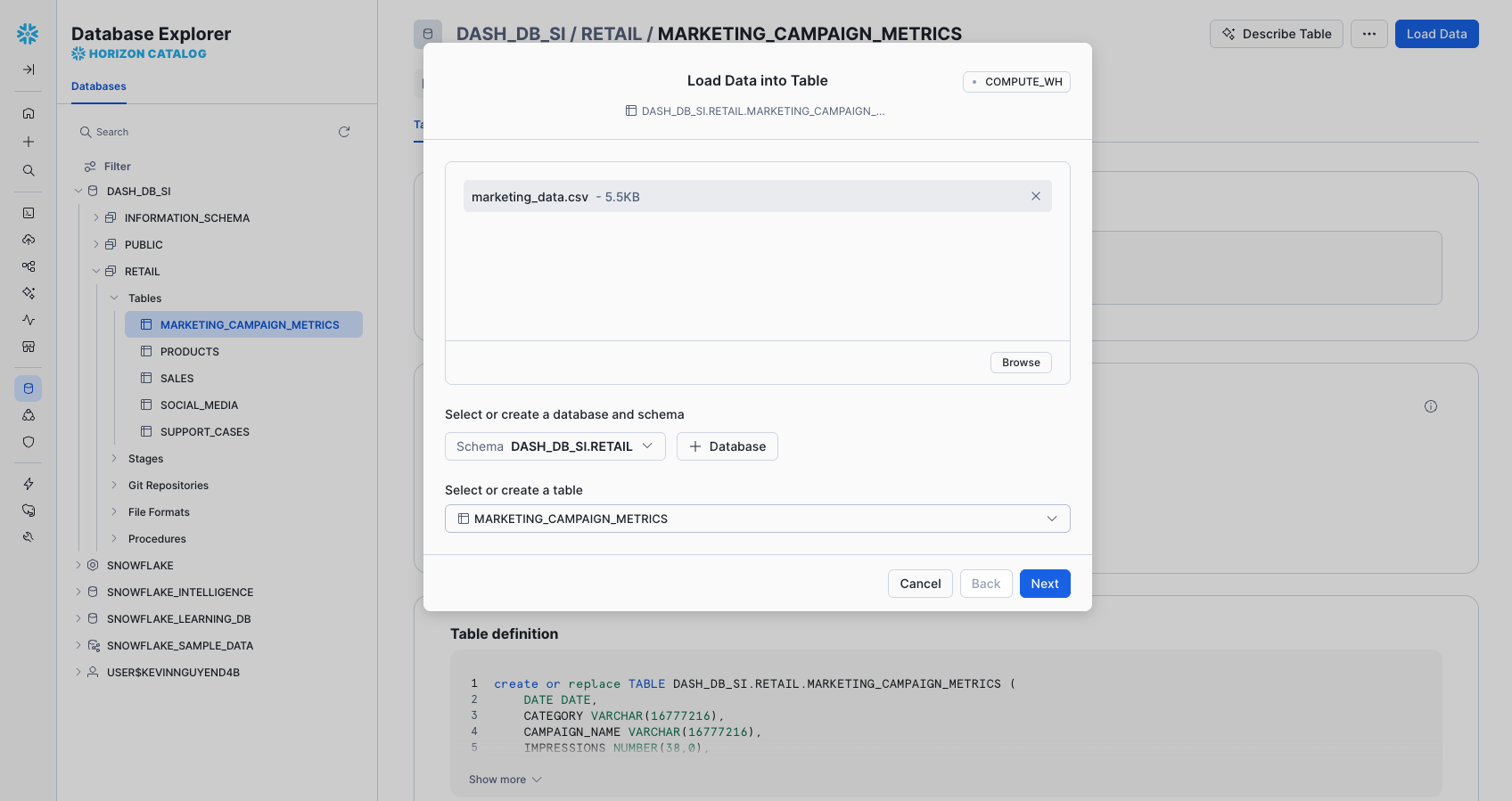Click the RETAIL breadcrumb link
The image size is (1512, 801).
[x=612, y=34]
